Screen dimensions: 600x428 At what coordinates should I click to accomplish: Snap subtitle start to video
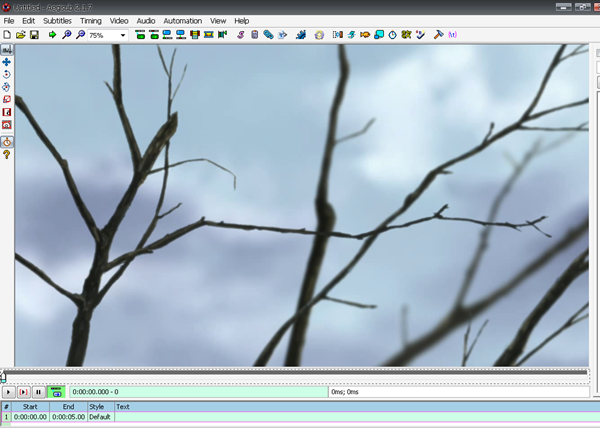click(x=168, y=35)
